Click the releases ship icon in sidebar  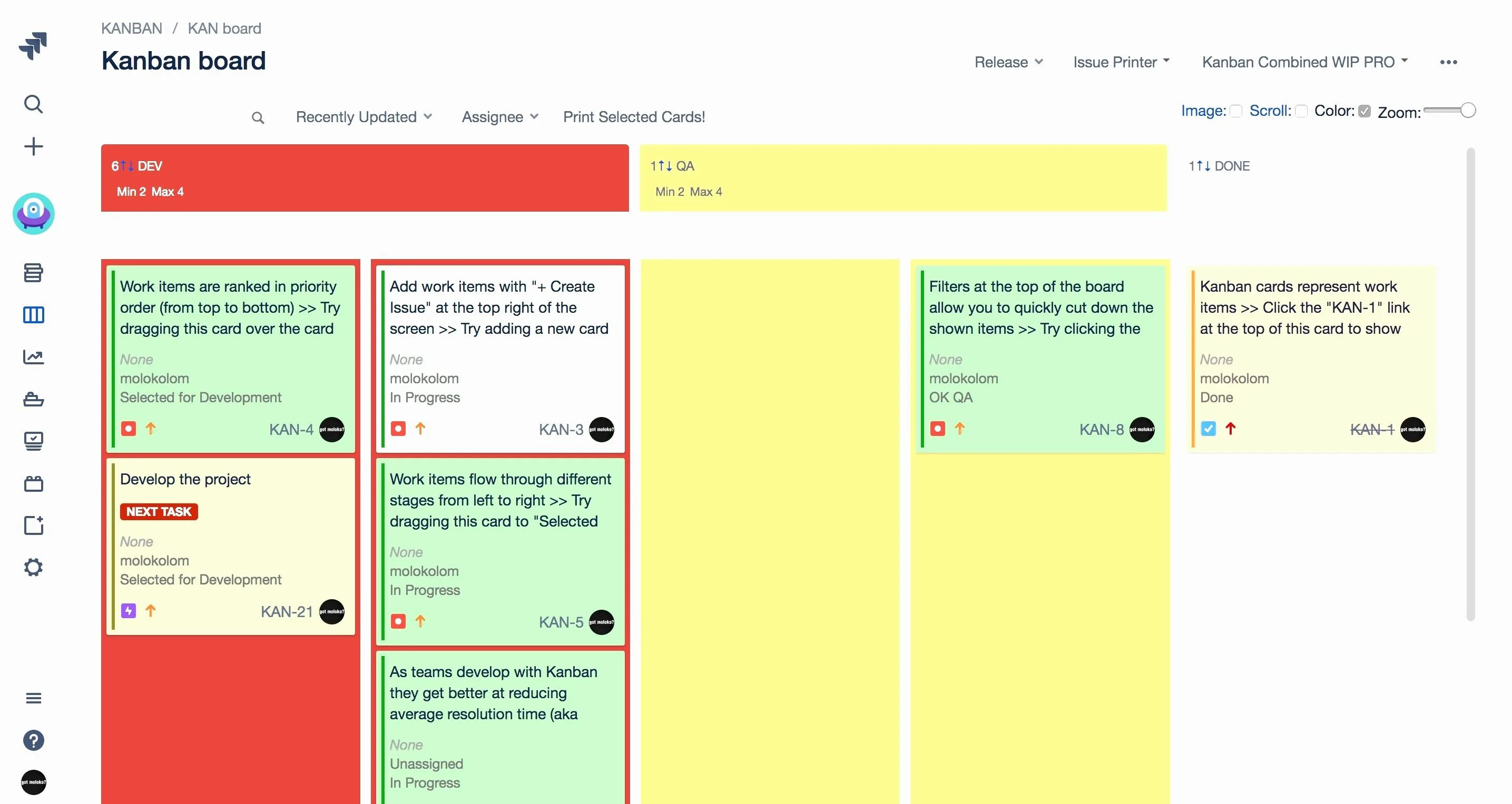tap(34, 399)
